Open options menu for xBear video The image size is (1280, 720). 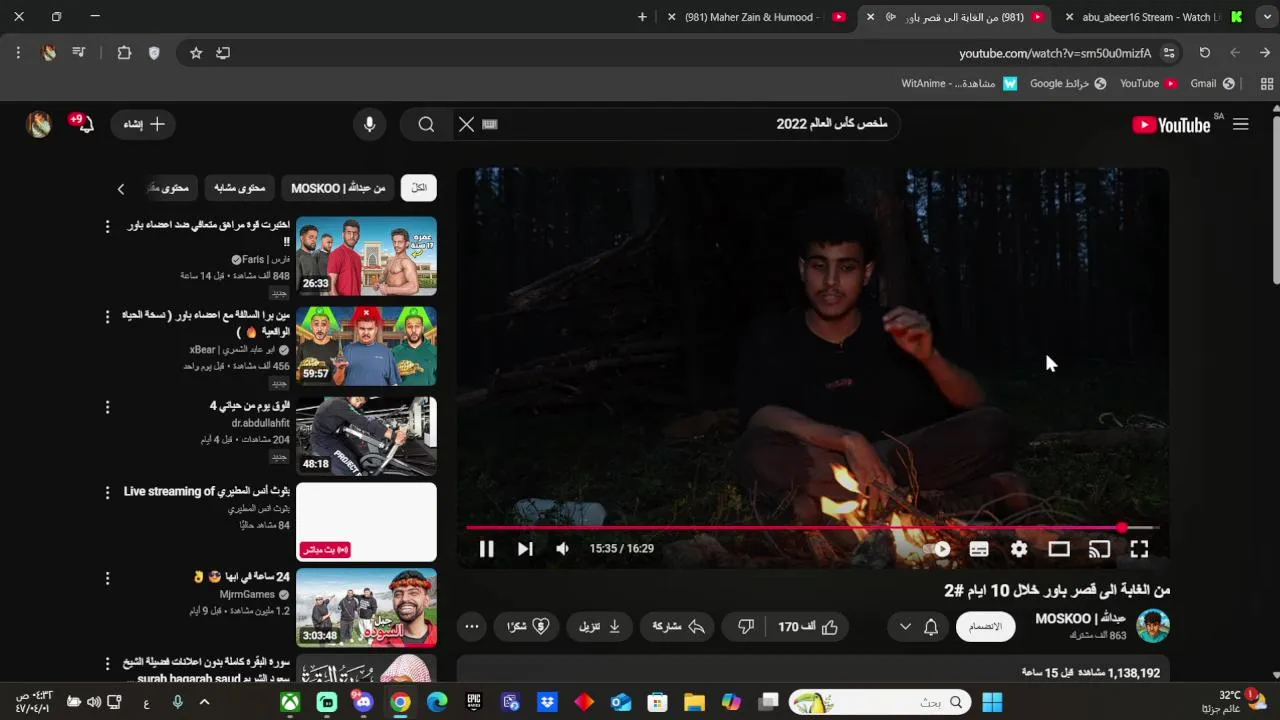(108, 317)
